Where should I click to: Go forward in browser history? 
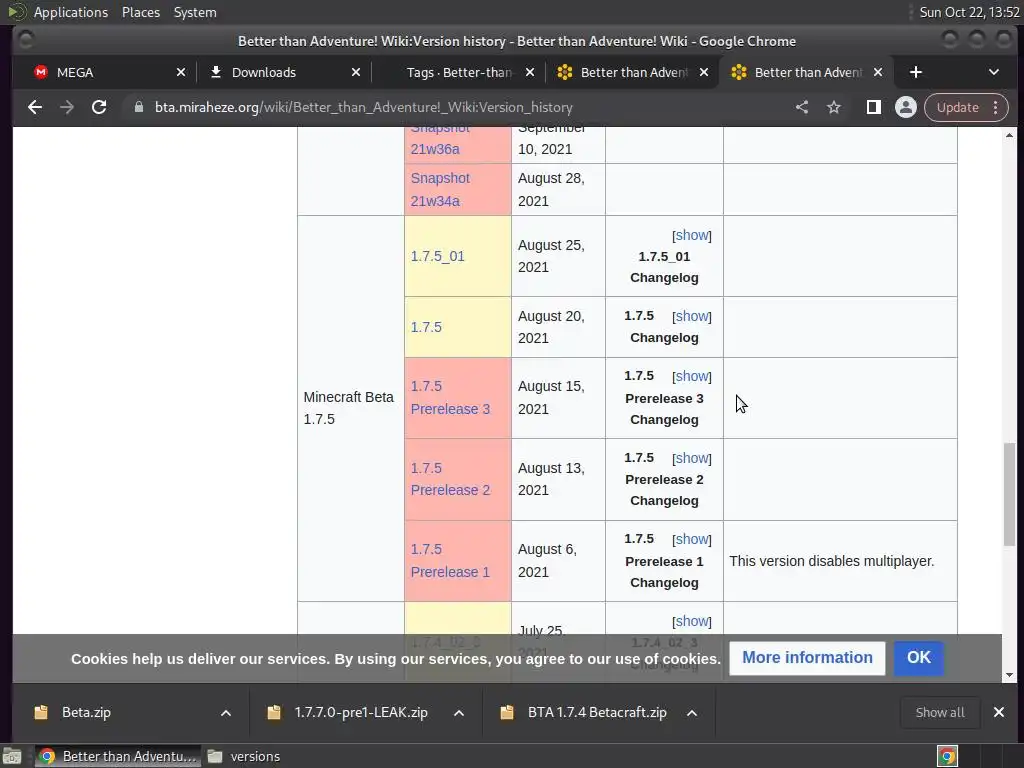(x=67, y=107)
